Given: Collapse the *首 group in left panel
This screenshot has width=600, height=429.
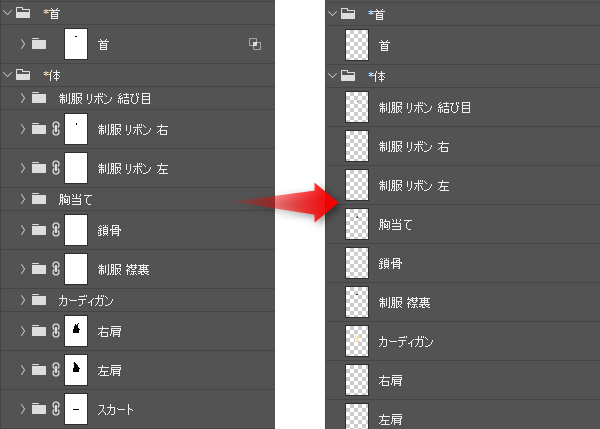Looking at the screenshot, I should [x=7, y=13].
